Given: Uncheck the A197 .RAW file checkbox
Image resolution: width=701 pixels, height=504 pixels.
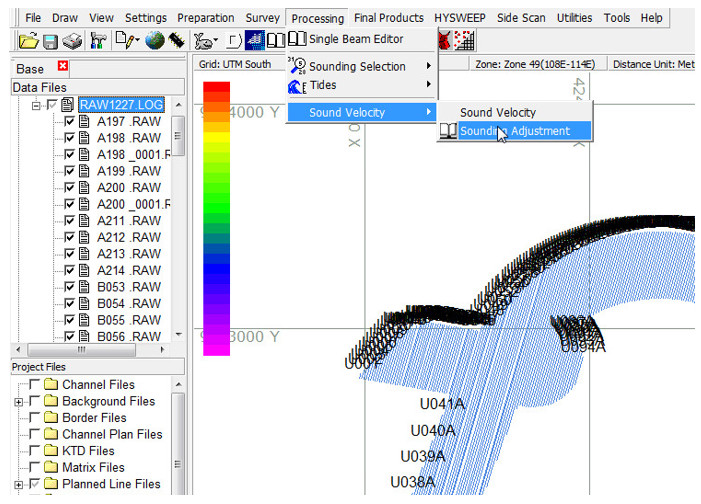Looking at the screenshot, I should pos(69,122).
